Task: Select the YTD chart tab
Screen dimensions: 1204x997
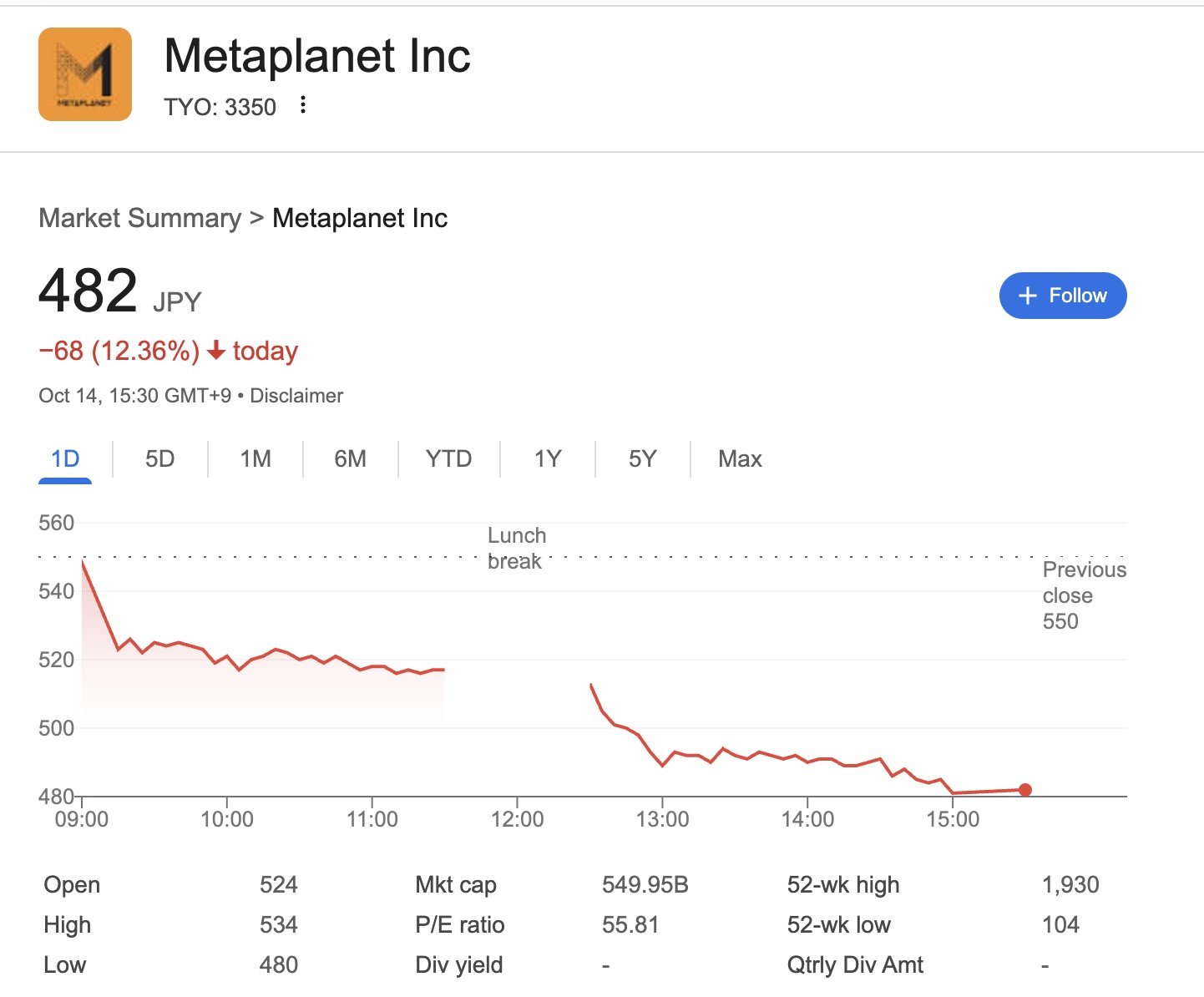Action: click(x=448, y=458)
